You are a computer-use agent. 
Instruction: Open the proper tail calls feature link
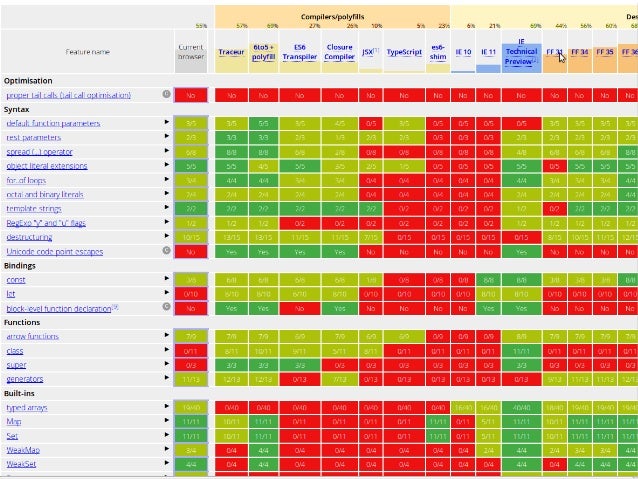coord(68,95)
